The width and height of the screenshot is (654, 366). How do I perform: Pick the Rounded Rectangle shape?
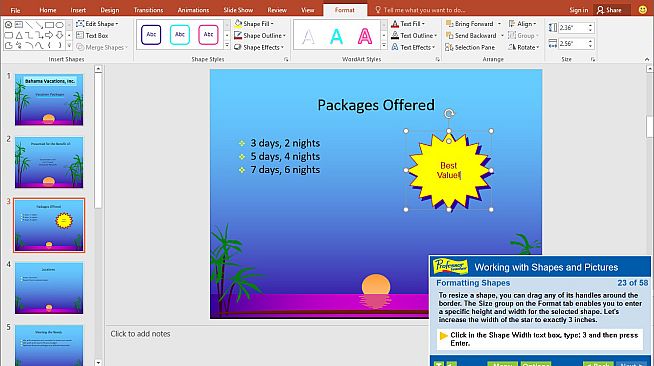click(x=8, y=35)
